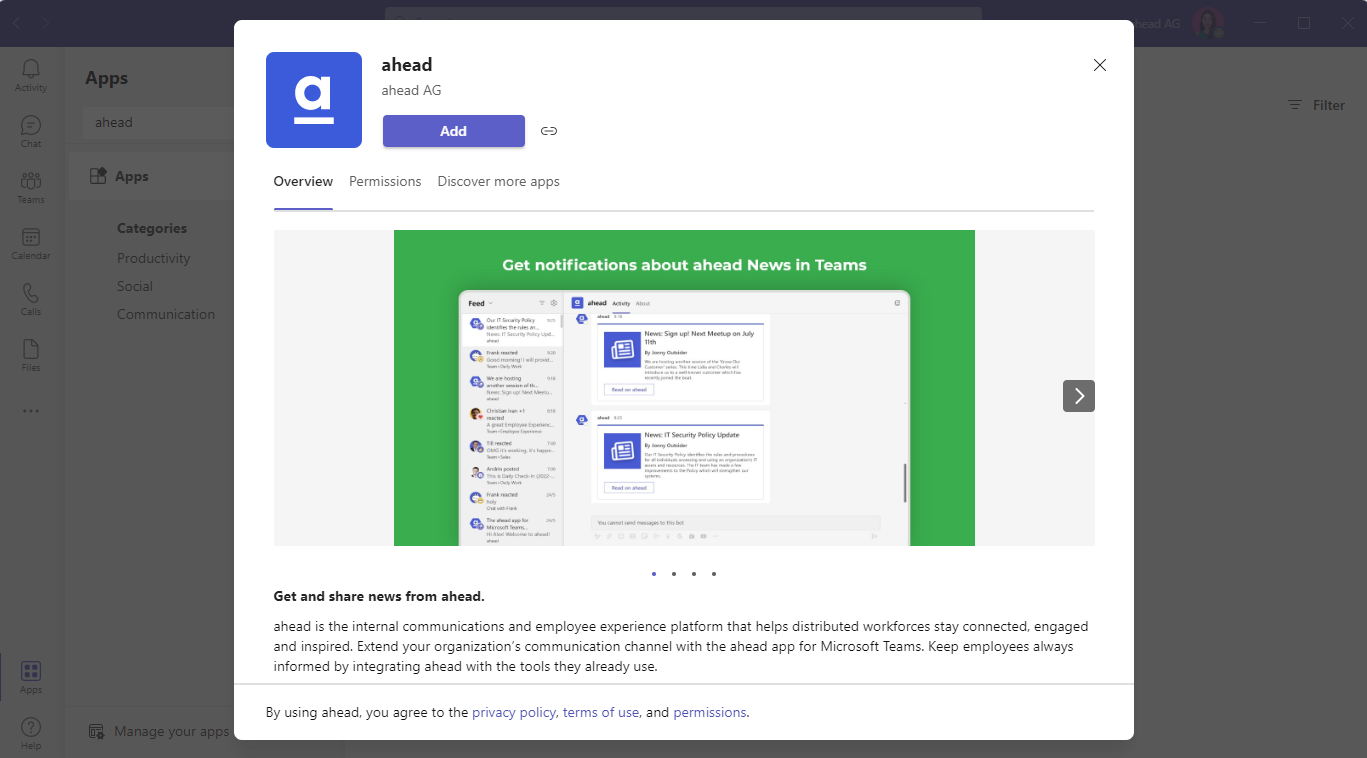1367x758 pixels.
Task: Show more sidebar options via the ellipsis
Action: (x=30, y=410)
